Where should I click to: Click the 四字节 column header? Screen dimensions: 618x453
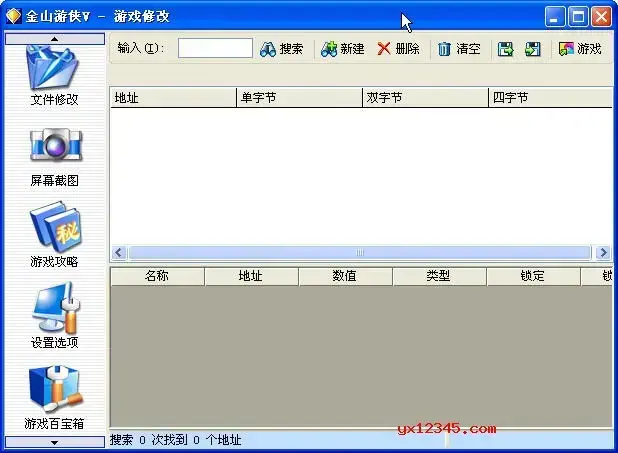click(551, 97)
